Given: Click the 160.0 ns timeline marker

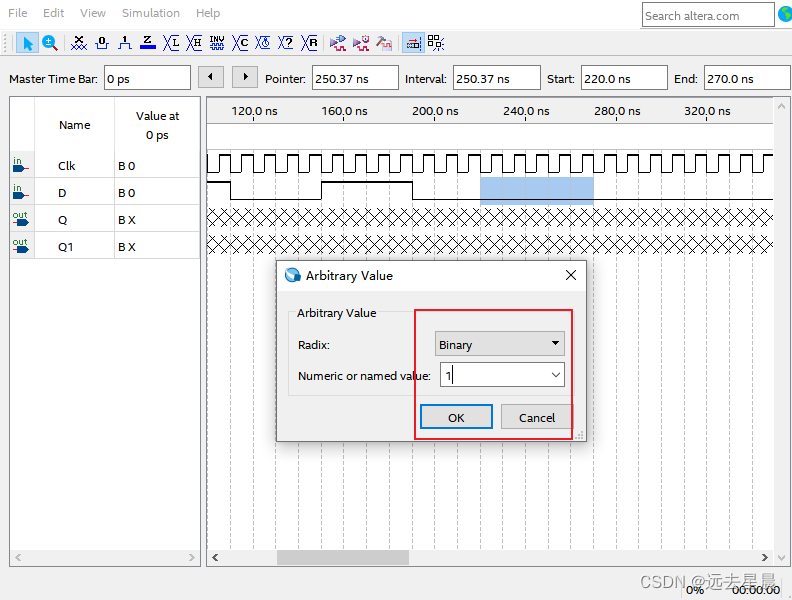Looking at the screenshot, I should pyautogui.click(x=344, y=111).
